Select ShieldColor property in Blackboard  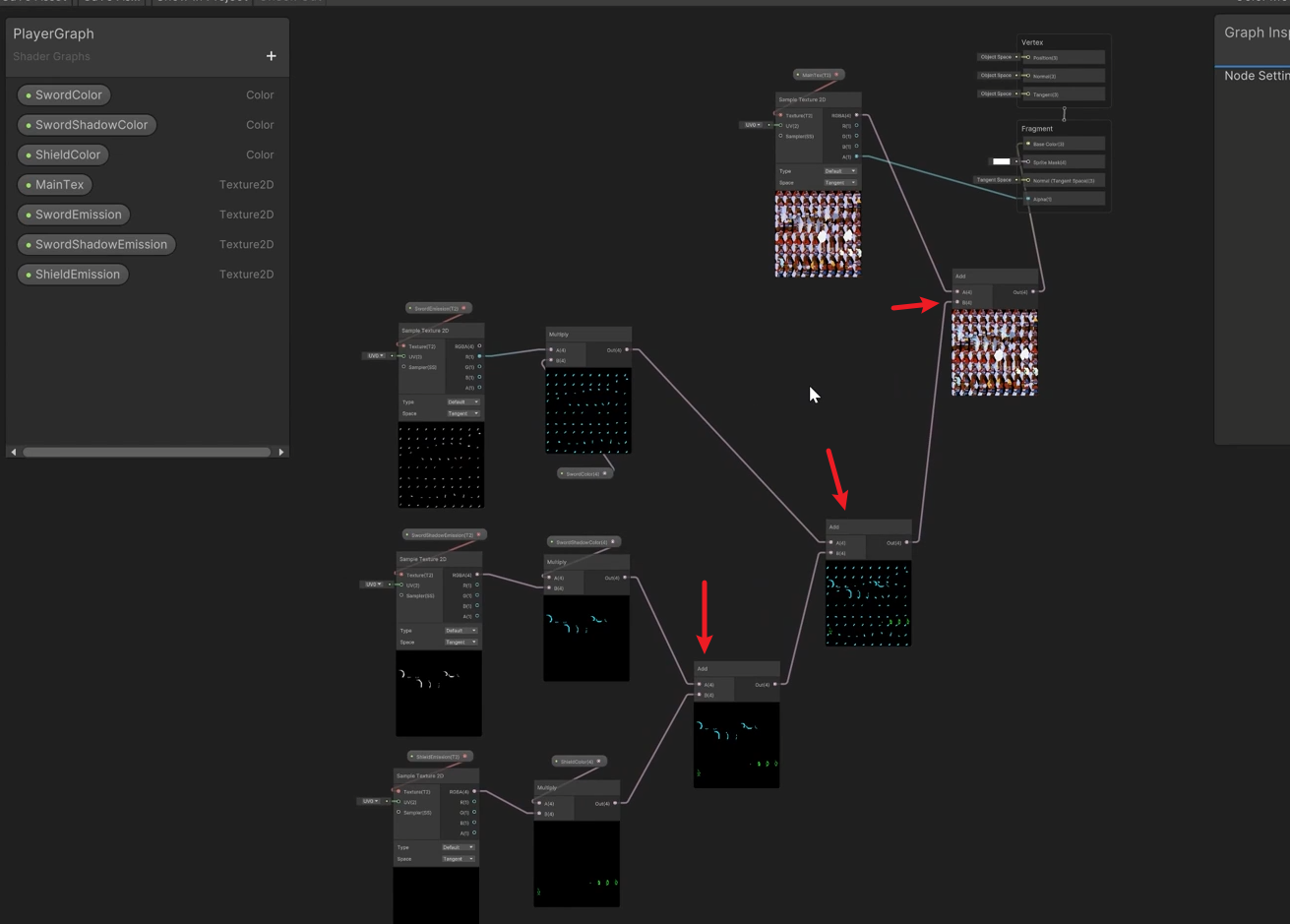(64, 154)
